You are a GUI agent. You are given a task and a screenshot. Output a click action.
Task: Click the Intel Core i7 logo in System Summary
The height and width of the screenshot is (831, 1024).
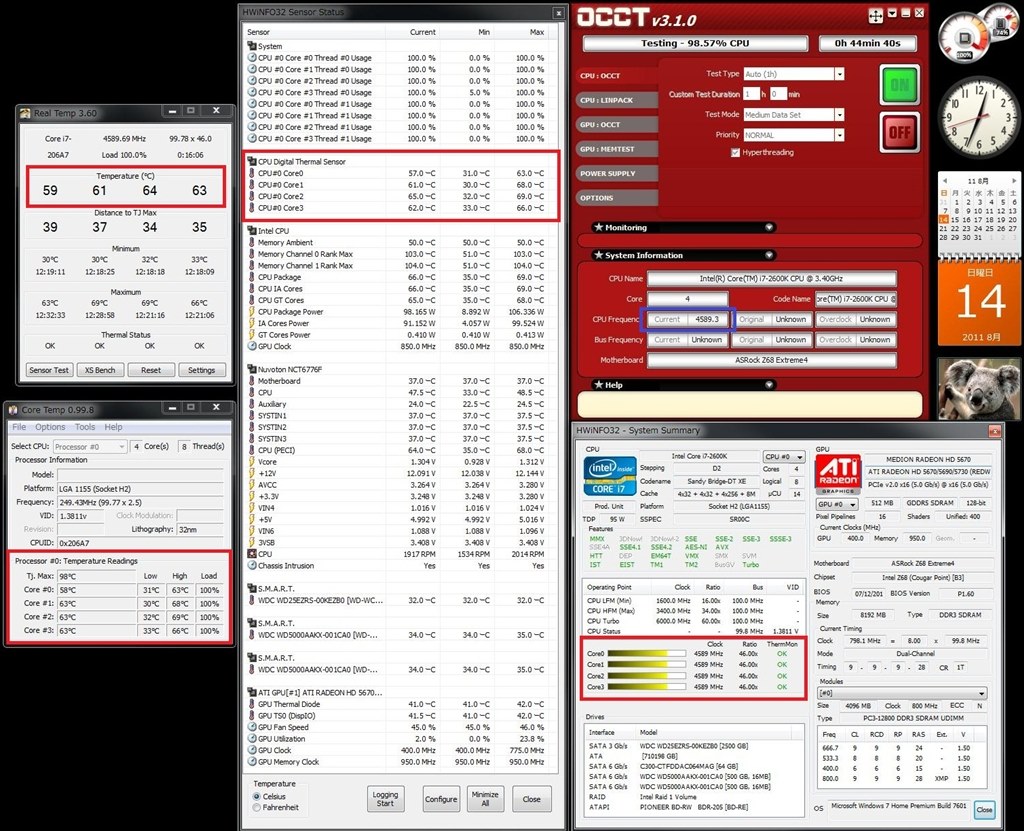click(610, 476)
